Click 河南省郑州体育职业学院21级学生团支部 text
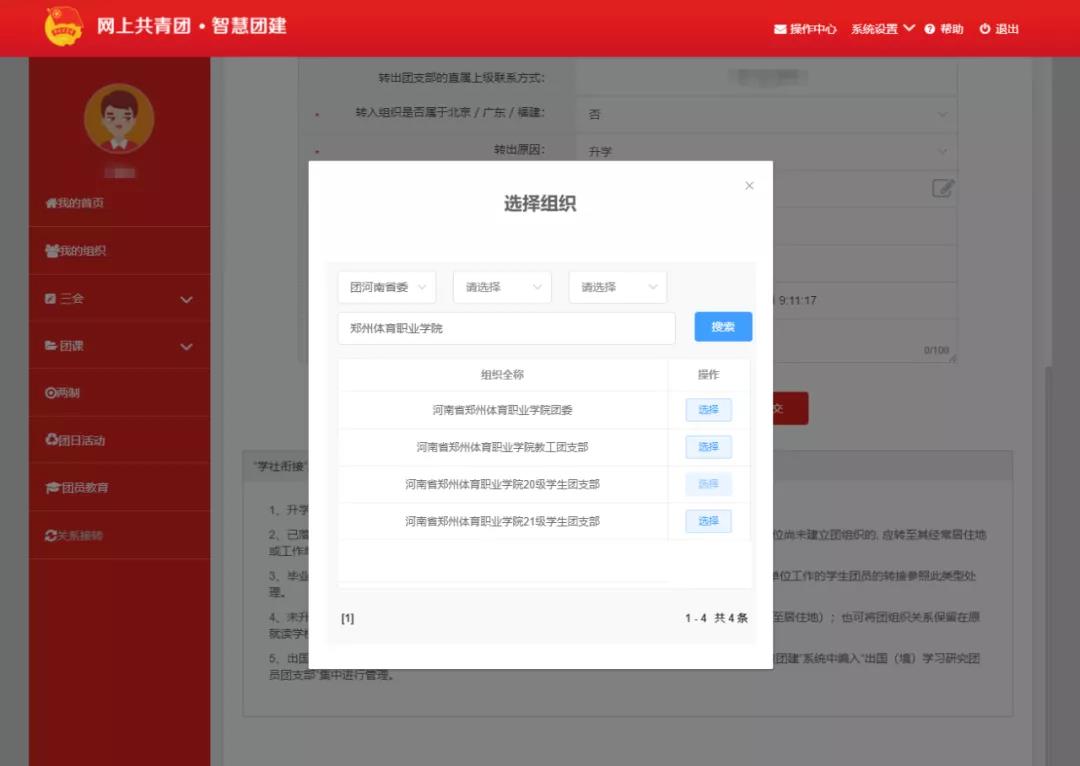Screen dimensions: 1080x766 point(502,521)
